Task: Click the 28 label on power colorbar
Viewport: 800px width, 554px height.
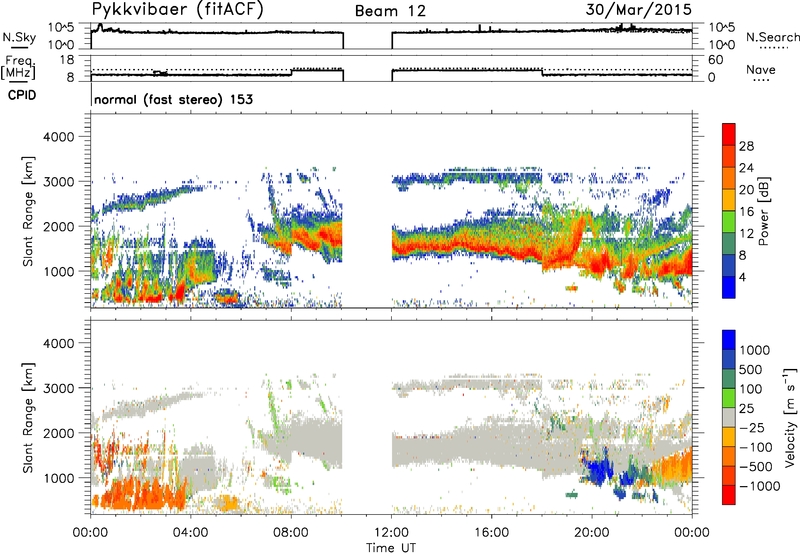Action: point(746,146)
